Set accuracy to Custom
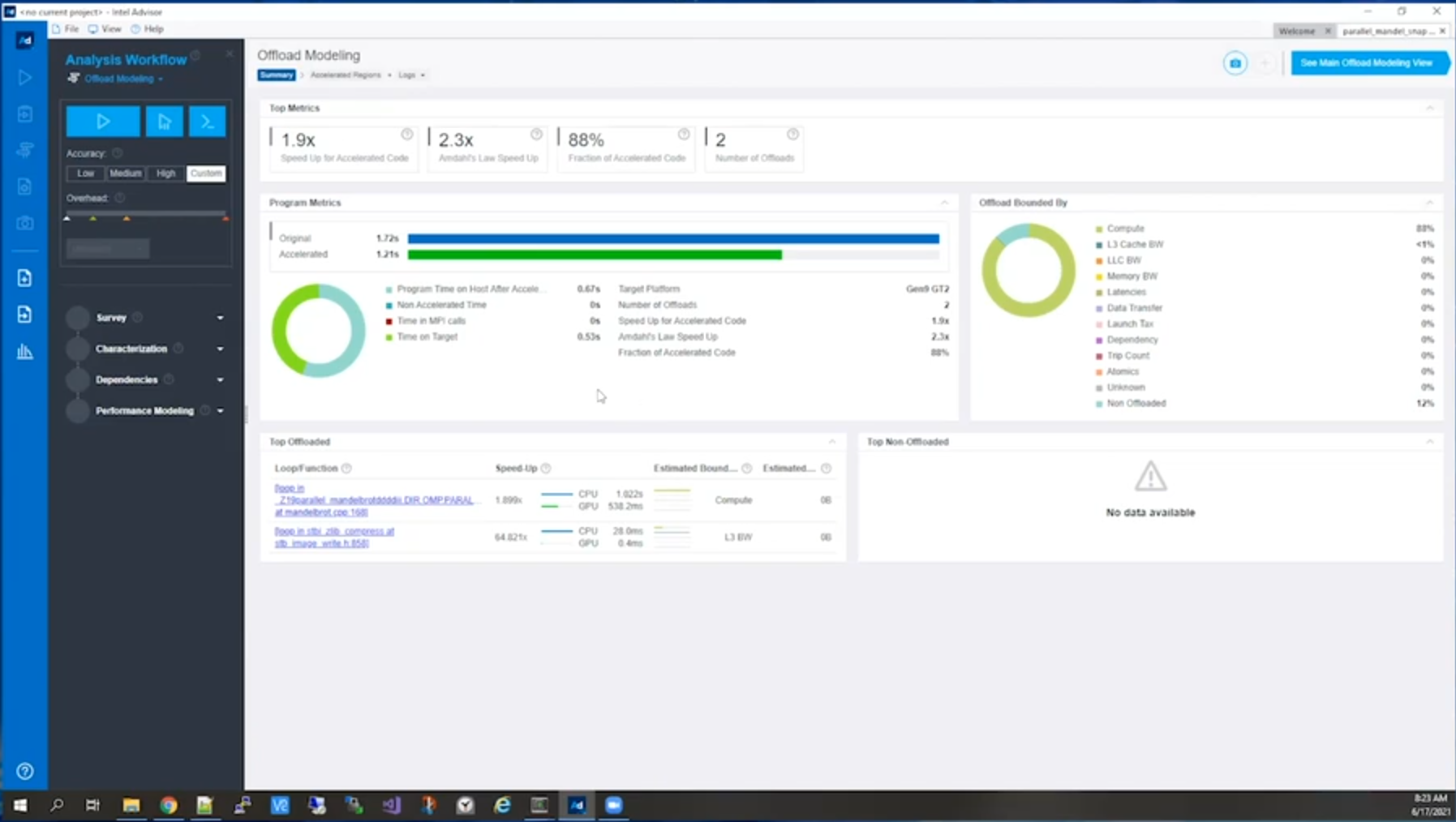 pyautogui.click(x=206, y=173)
